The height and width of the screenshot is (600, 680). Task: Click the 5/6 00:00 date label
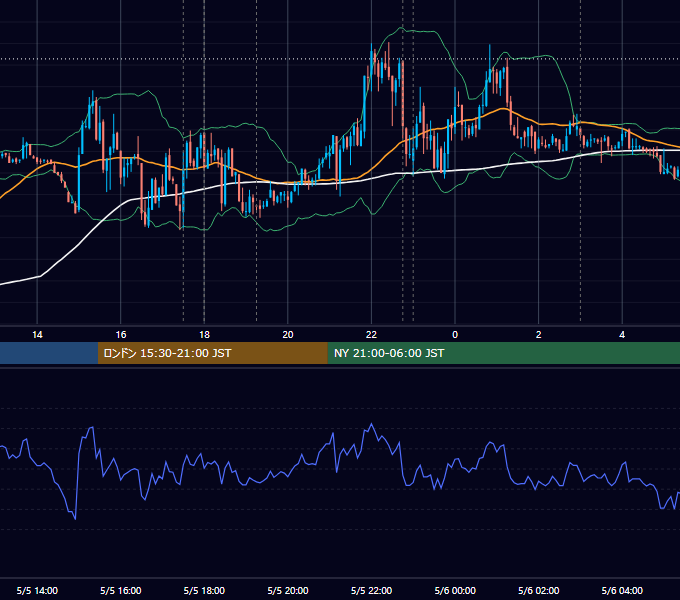pyautogui.click(x=455, y=590)
